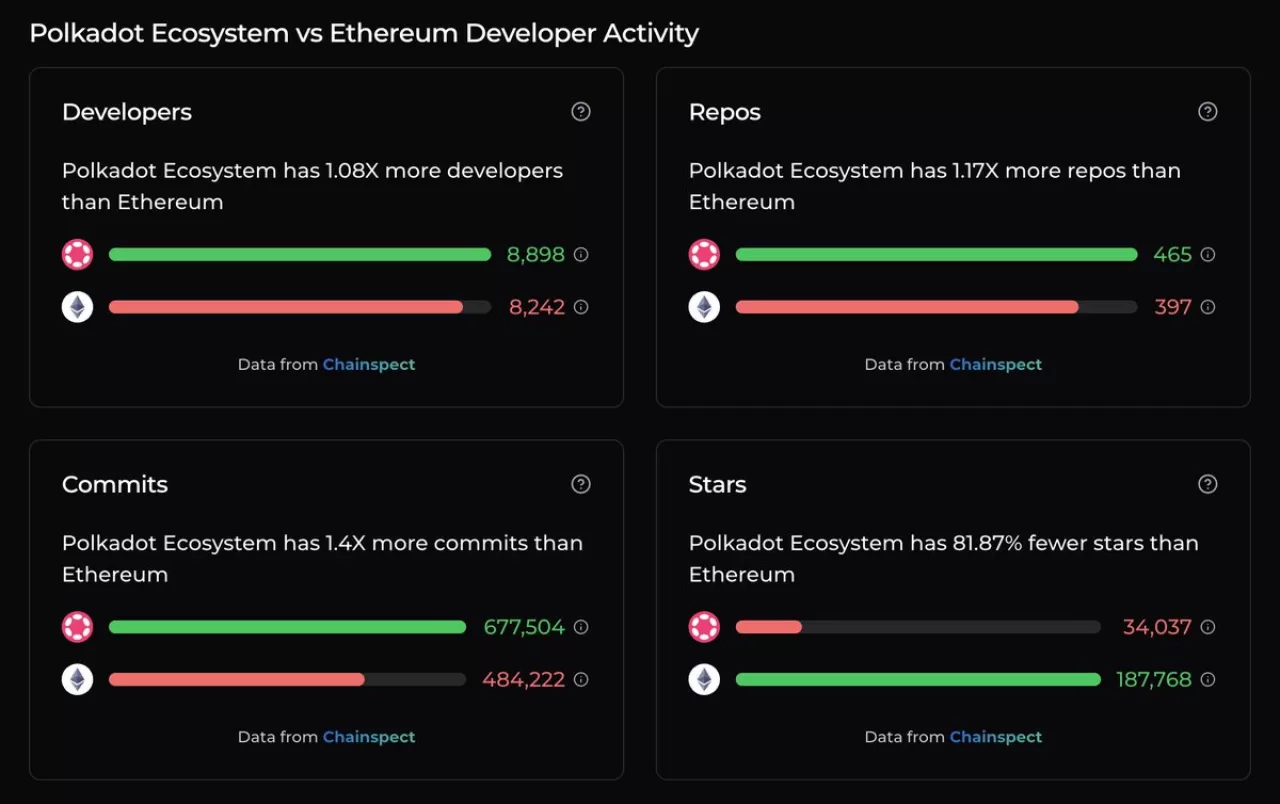This screenshot has height=804, width=1280.
Task: Follow Chainspect link in Stars card
Action: click(x=995, y=737)
